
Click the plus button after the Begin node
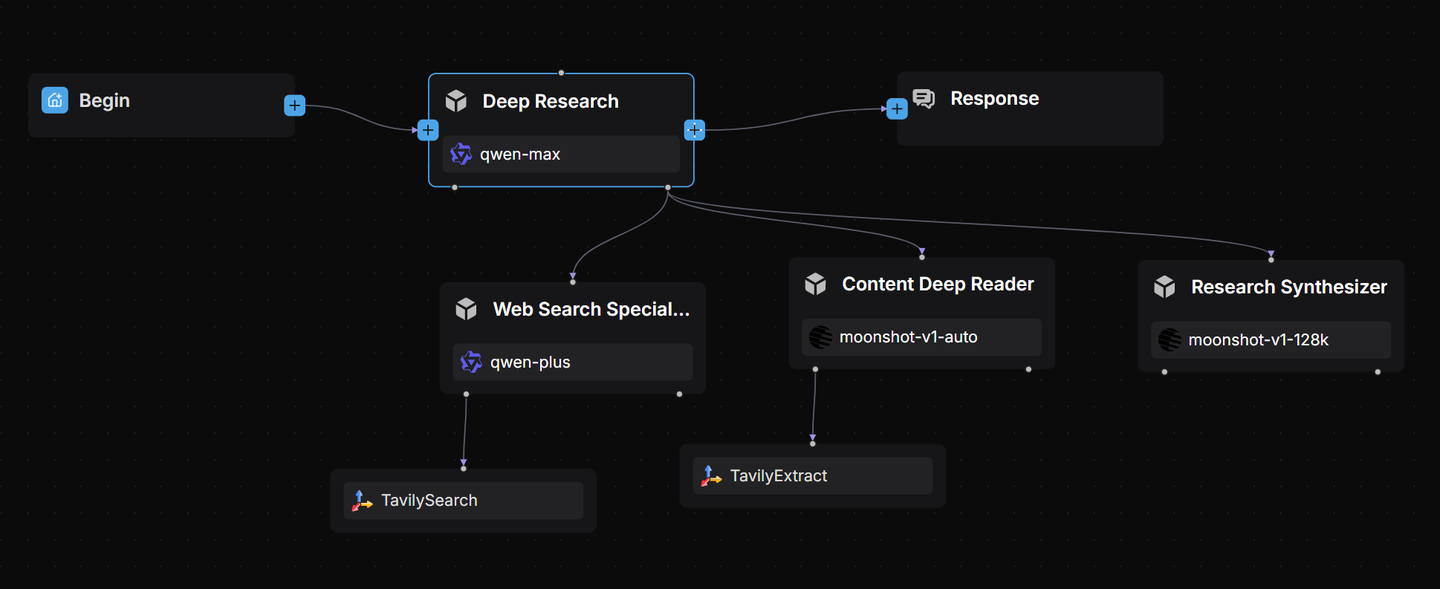pyautogui.click(x=294, y=105)
